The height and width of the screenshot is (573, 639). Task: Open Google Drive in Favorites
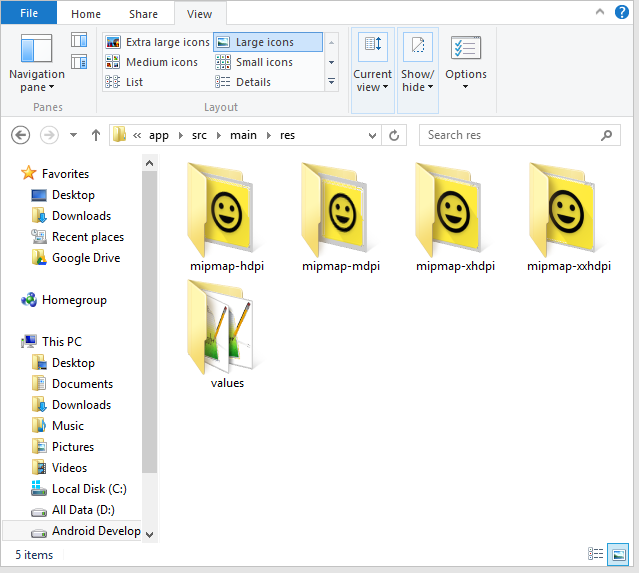85,258
